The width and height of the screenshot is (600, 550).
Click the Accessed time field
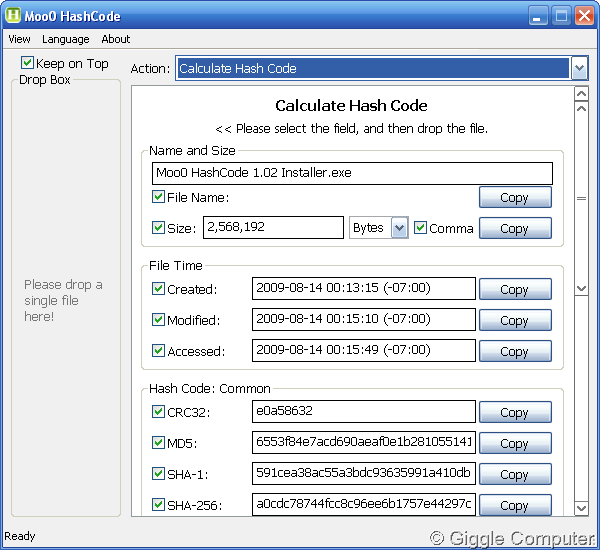point(364,351)
